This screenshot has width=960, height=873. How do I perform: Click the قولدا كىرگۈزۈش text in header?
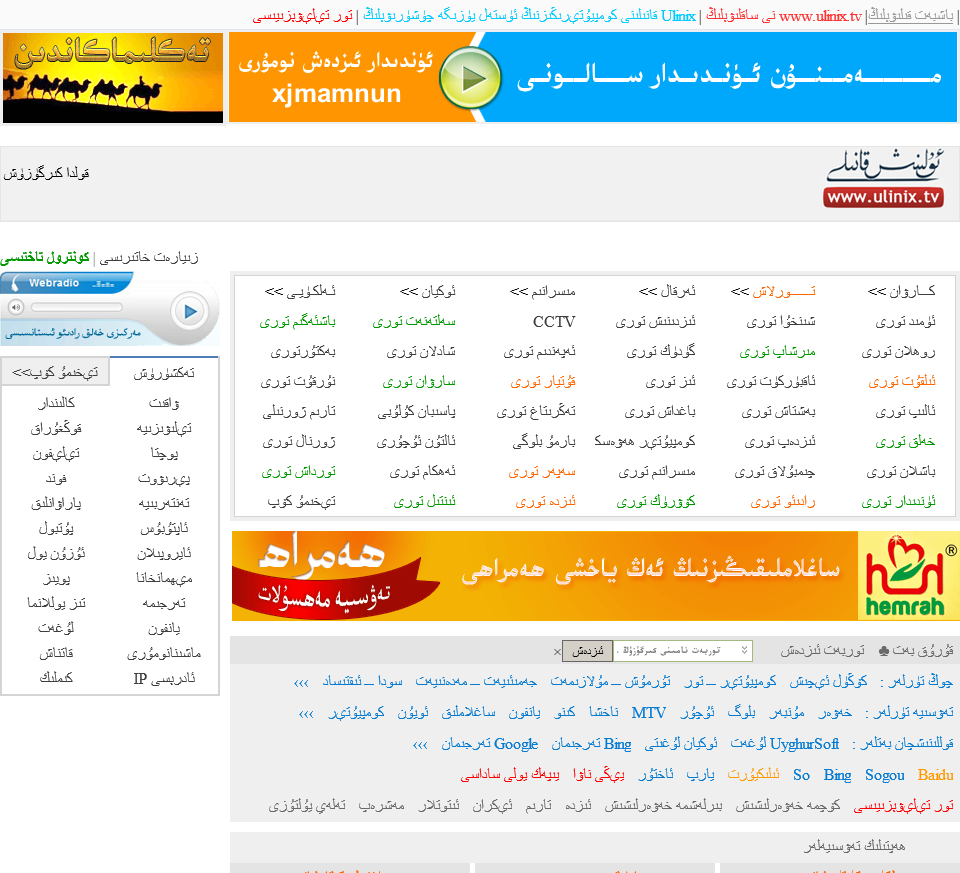(47, 173)
